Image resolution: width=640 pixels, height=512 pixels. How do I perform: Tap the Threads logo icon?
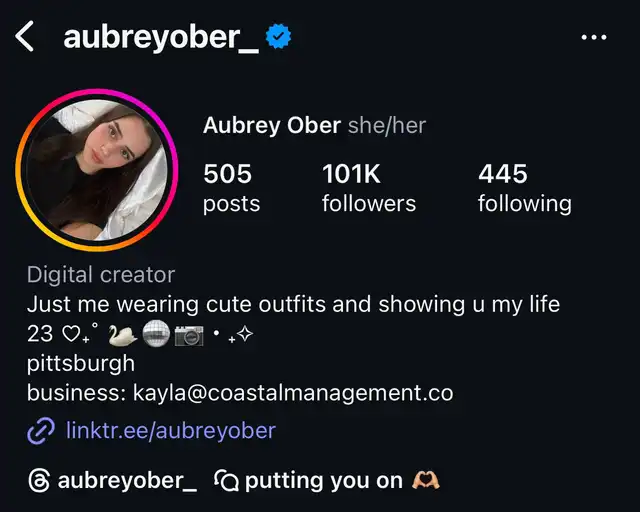point(39,481)
